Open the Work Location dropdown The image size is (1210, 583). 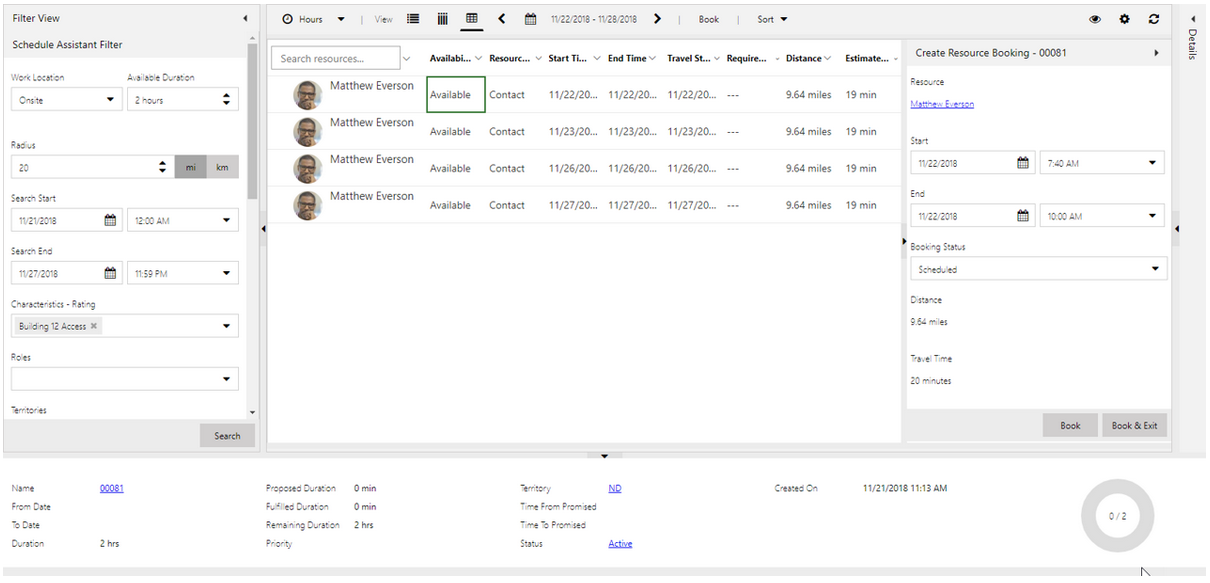(x=66, y=100)
